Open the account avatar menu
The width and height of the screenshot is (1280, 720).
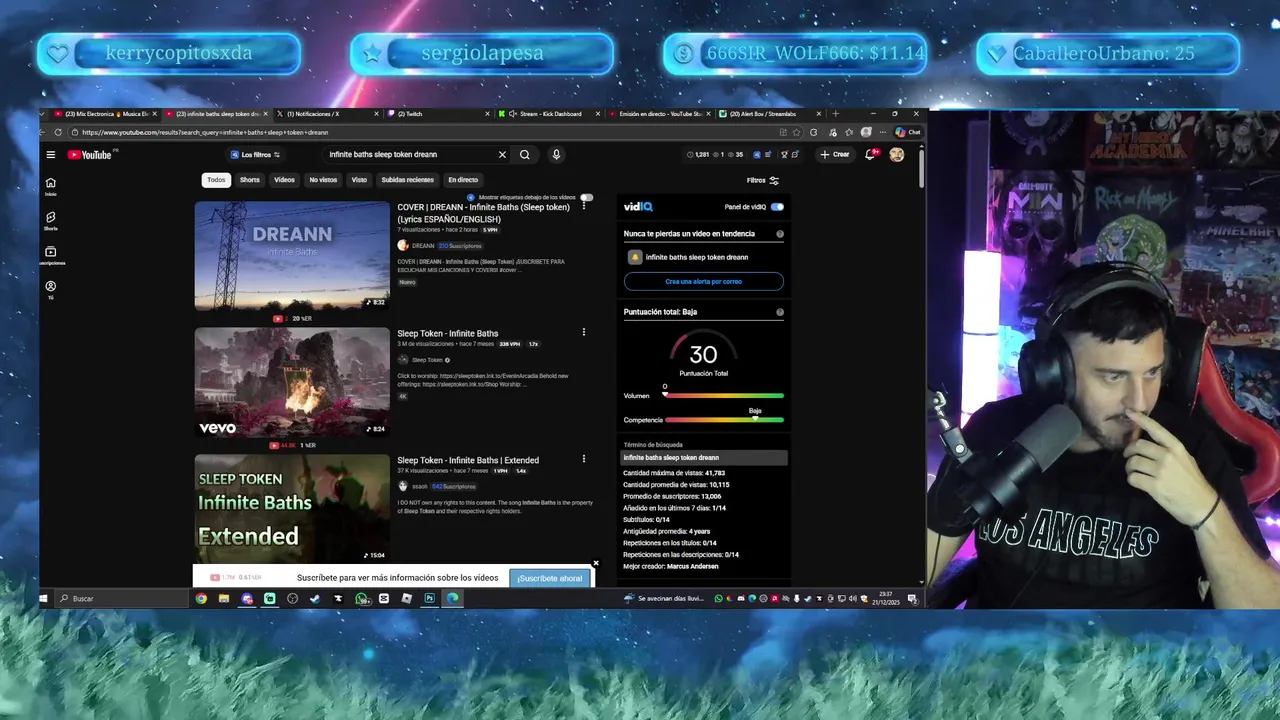pos(897,154)
